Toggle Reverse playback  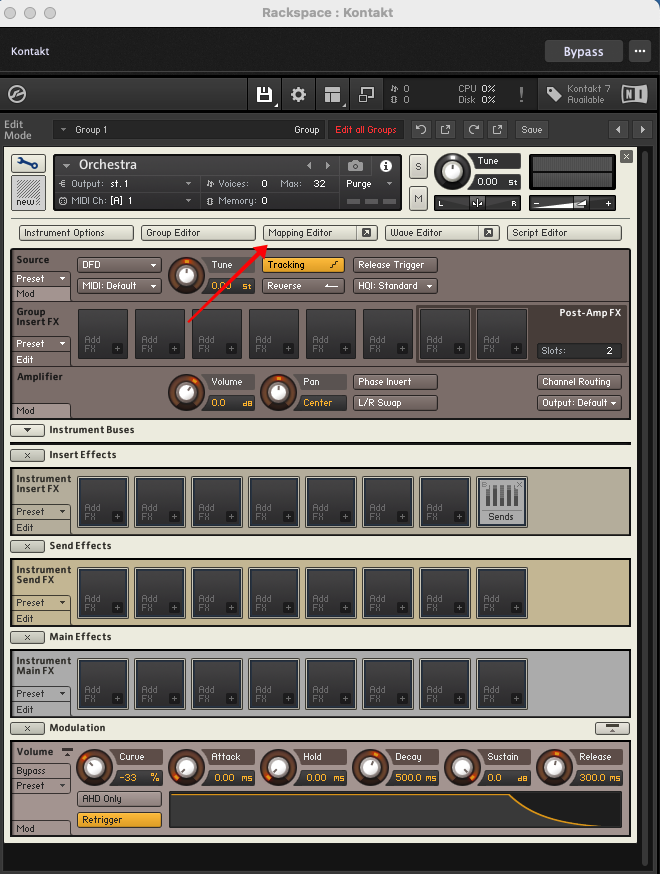coord(303,286)
